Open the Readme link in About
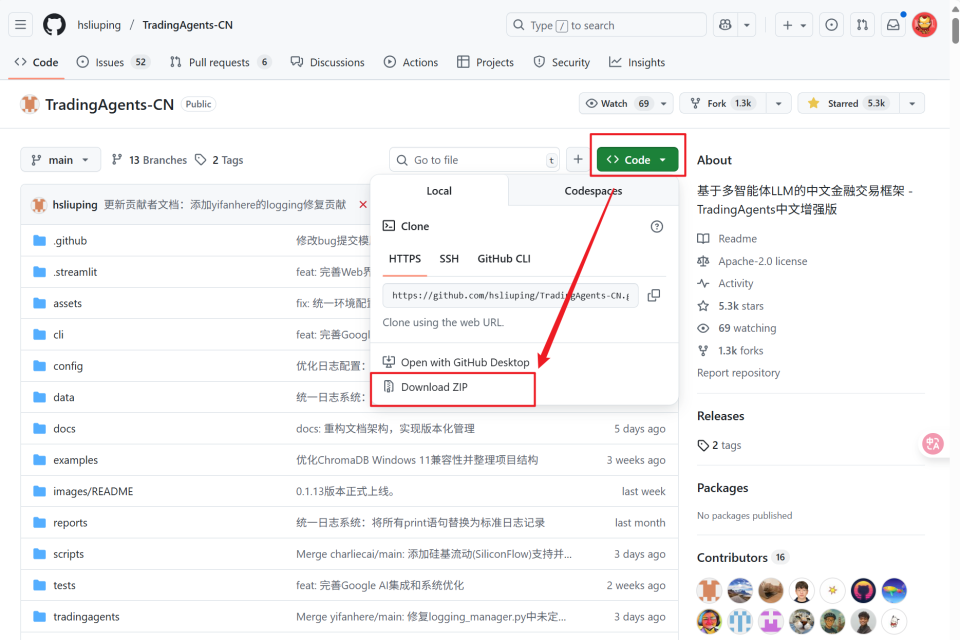This screenshot has height=640, width=960. [727, 239]
